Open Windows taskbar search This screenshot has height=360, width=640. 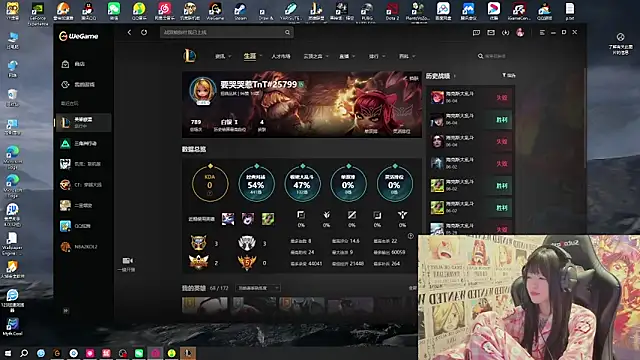[x=24, y=353]
